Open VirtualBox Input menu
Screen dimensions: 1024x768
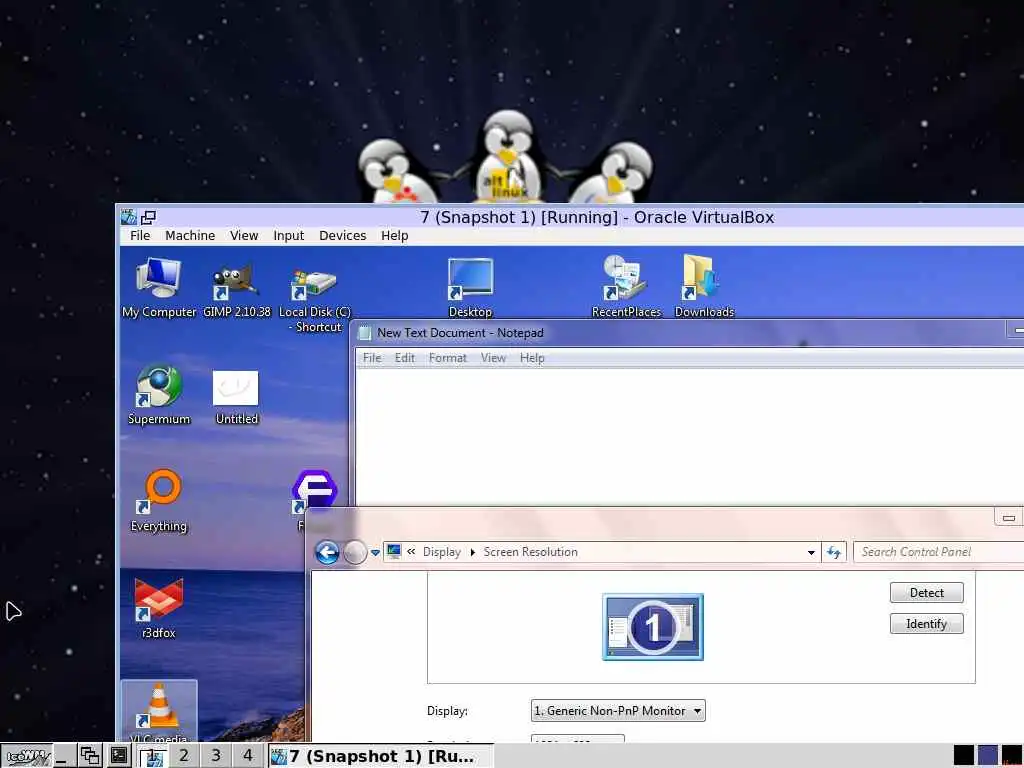pyautogui.click(x=288, y=236)
